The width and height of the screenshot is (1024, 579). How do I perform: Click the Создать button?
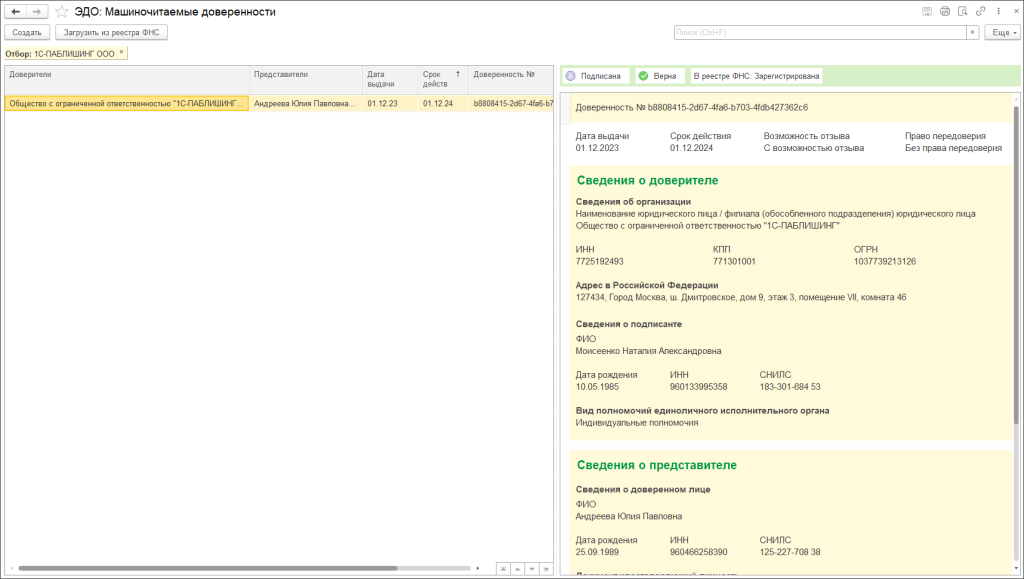click(27, 33)
